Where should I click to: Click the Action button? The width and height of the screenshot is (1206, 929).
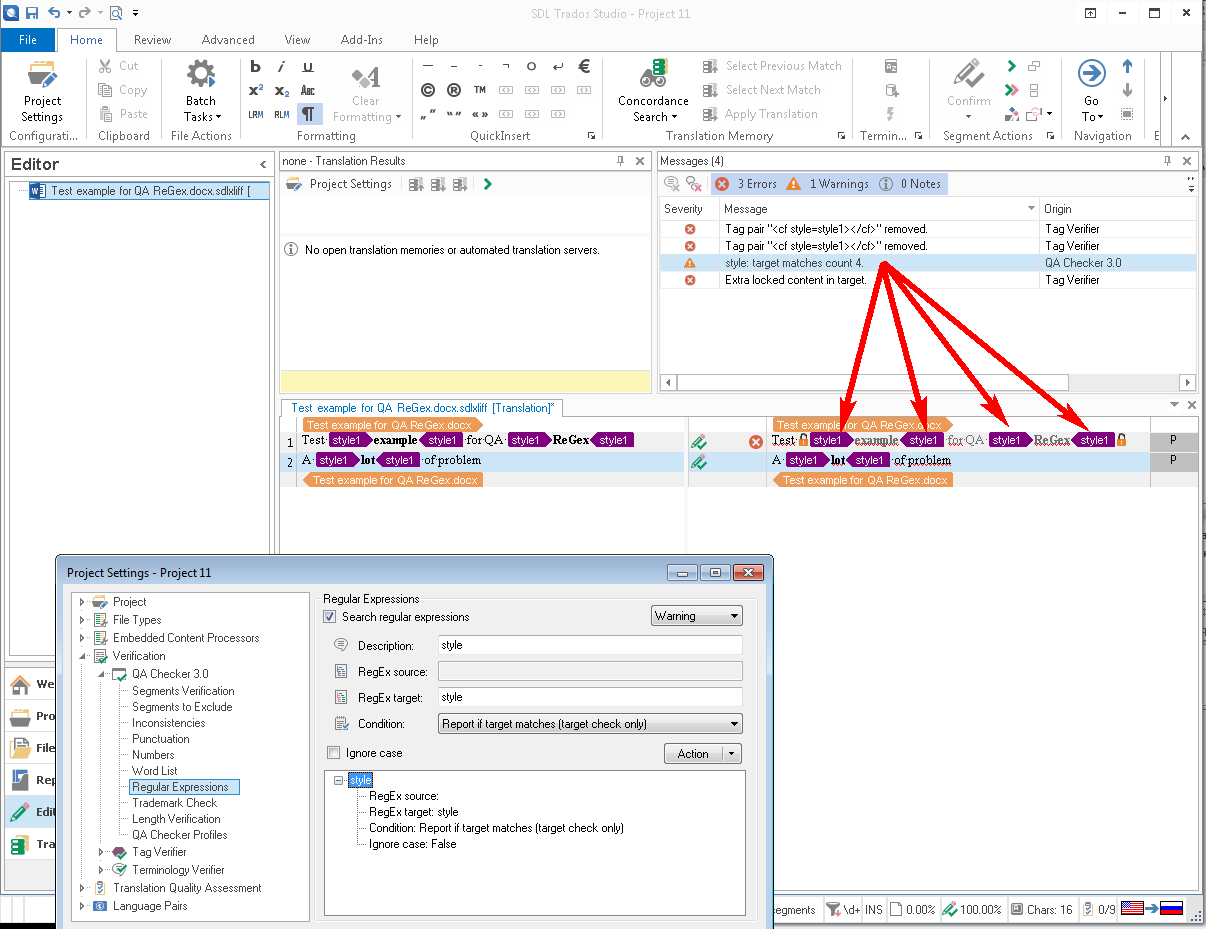pyautogui.click(x=693, y=754)
